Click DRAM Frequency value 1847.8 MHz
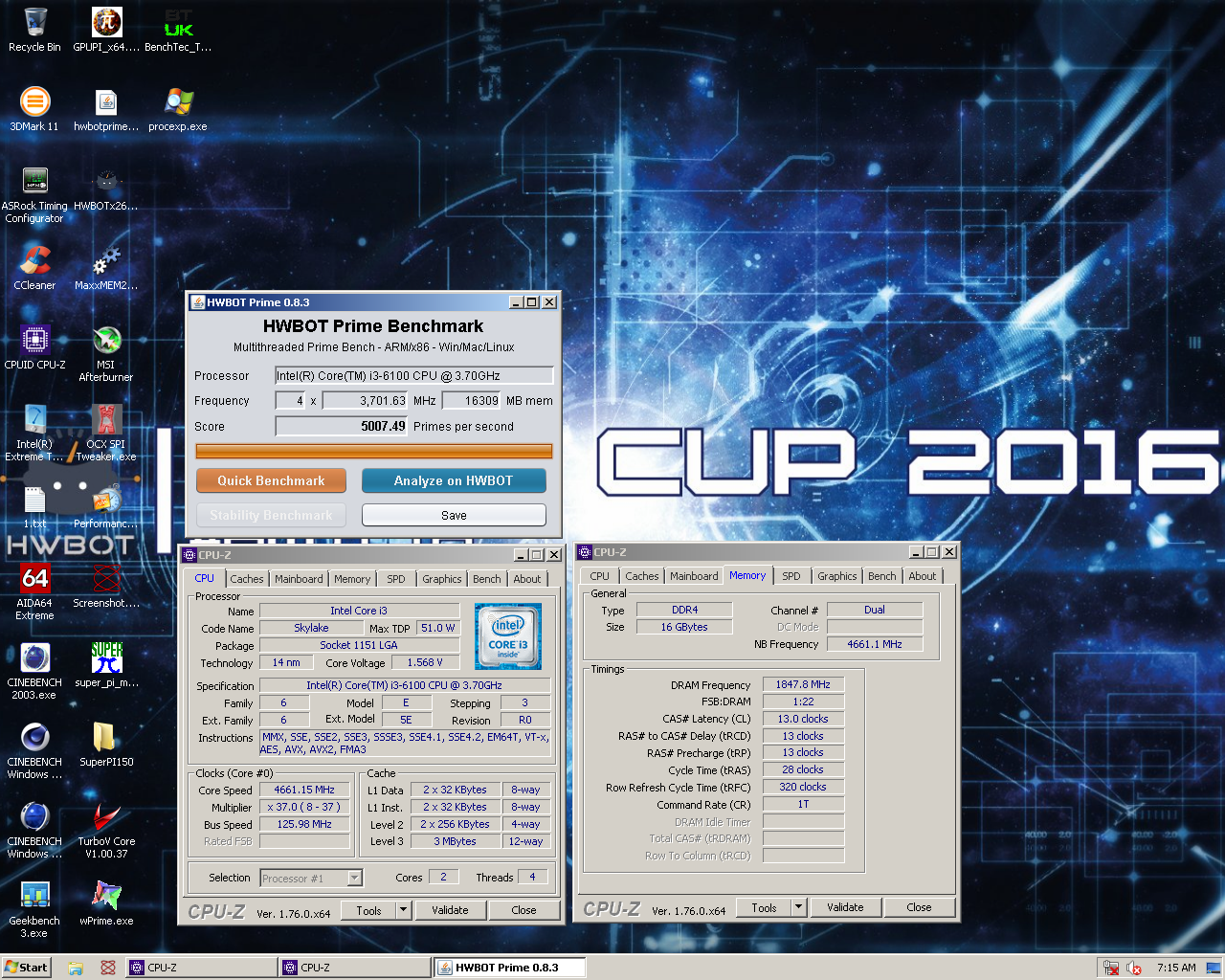1225x980 pixels. (803, 684)
